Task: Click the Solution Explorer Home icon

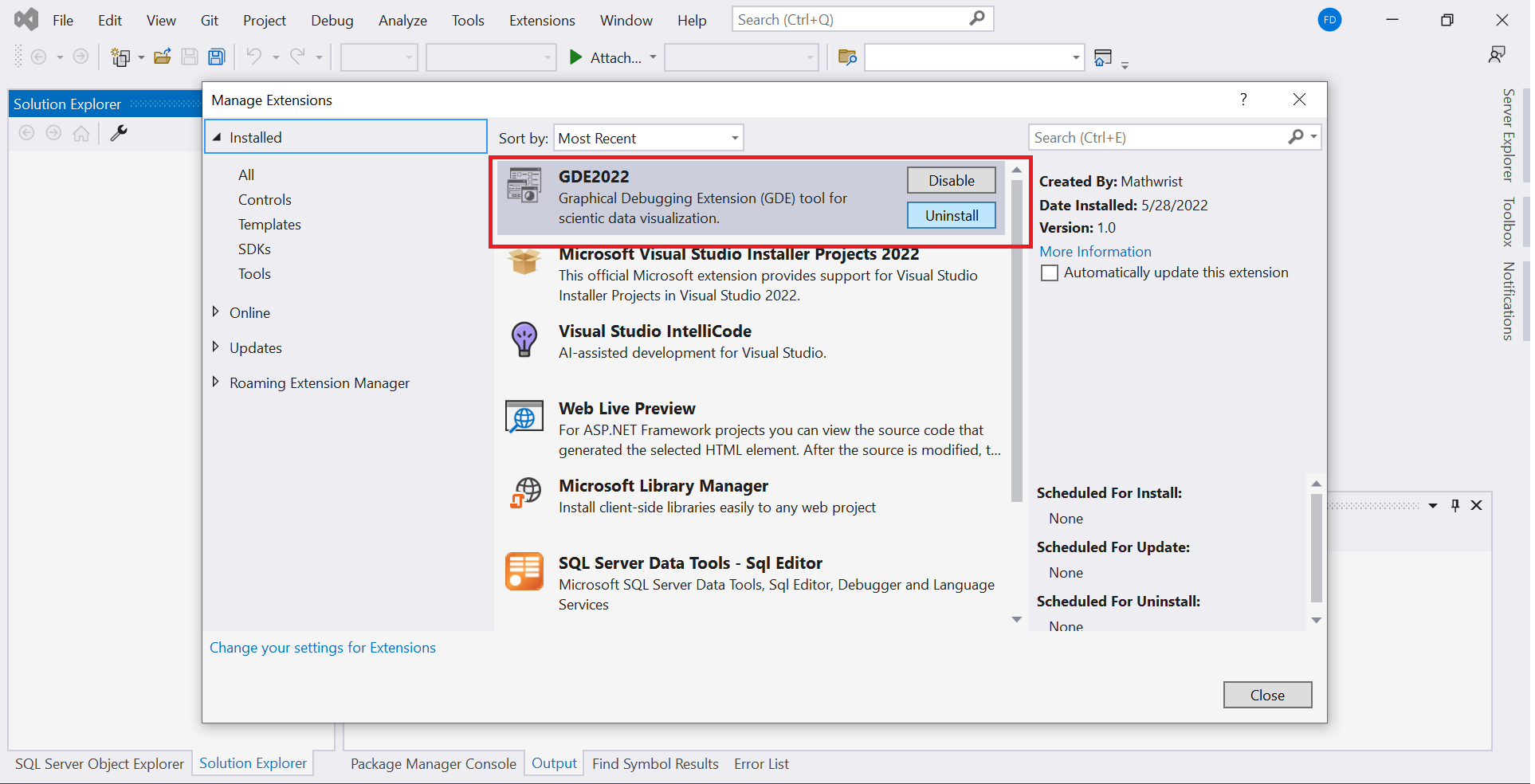Action: 81,133
